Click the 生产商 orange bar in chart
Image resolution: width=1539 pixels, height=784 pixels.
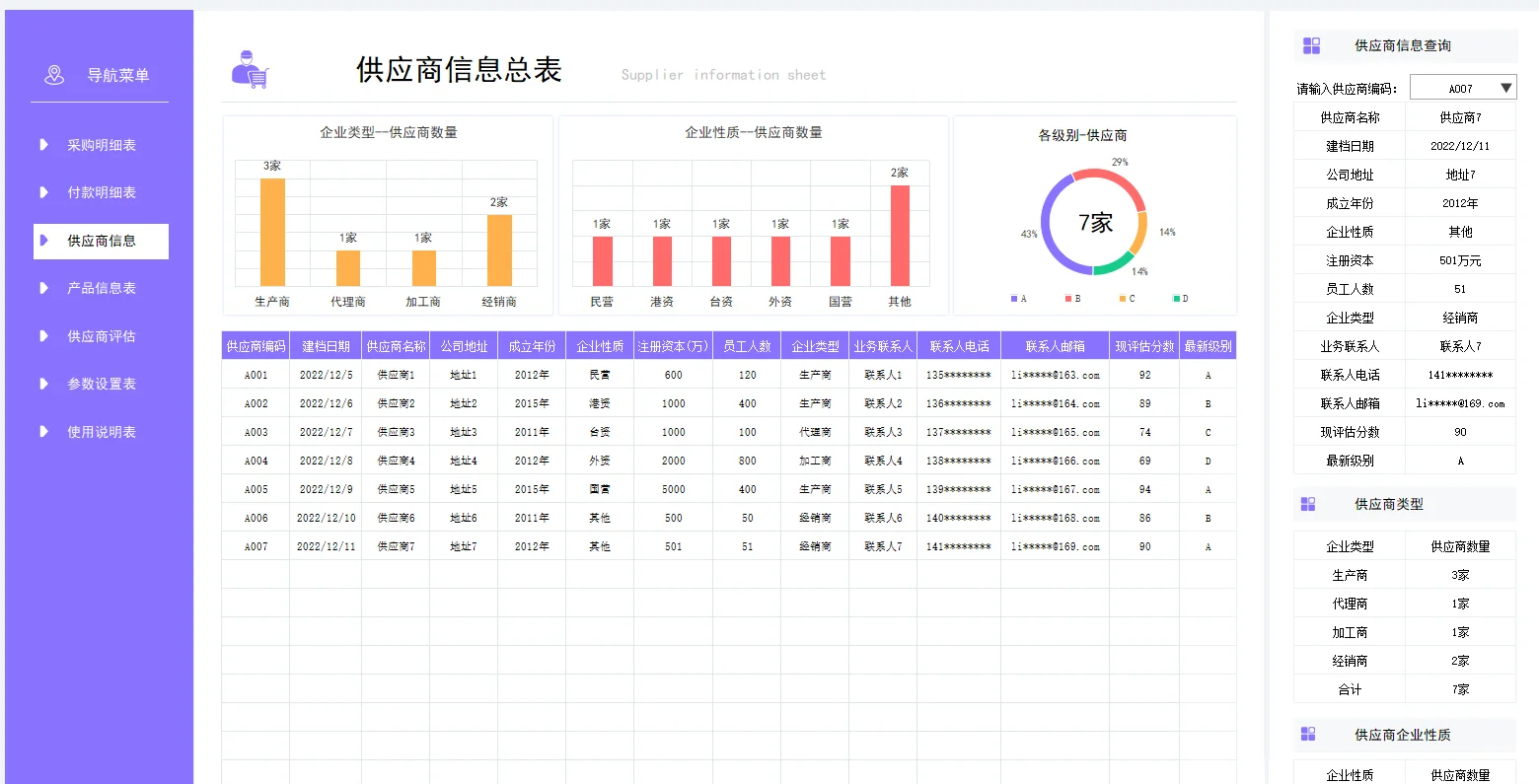coord(272,232)
